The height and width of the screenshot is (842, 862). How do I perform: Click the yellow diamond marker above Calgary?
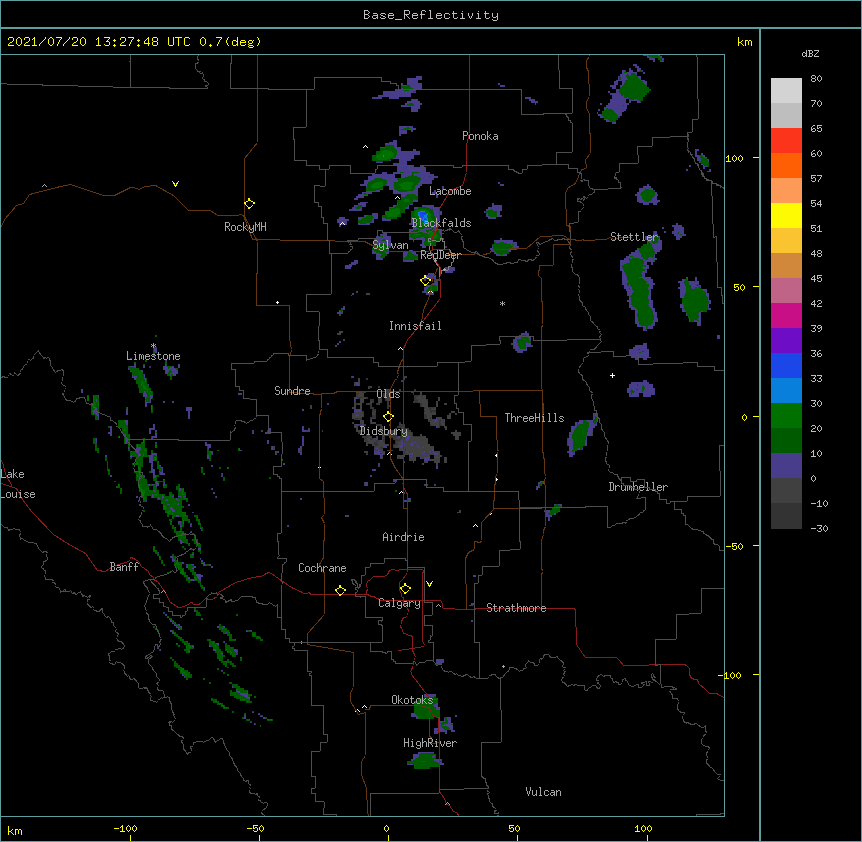(405, 589)
